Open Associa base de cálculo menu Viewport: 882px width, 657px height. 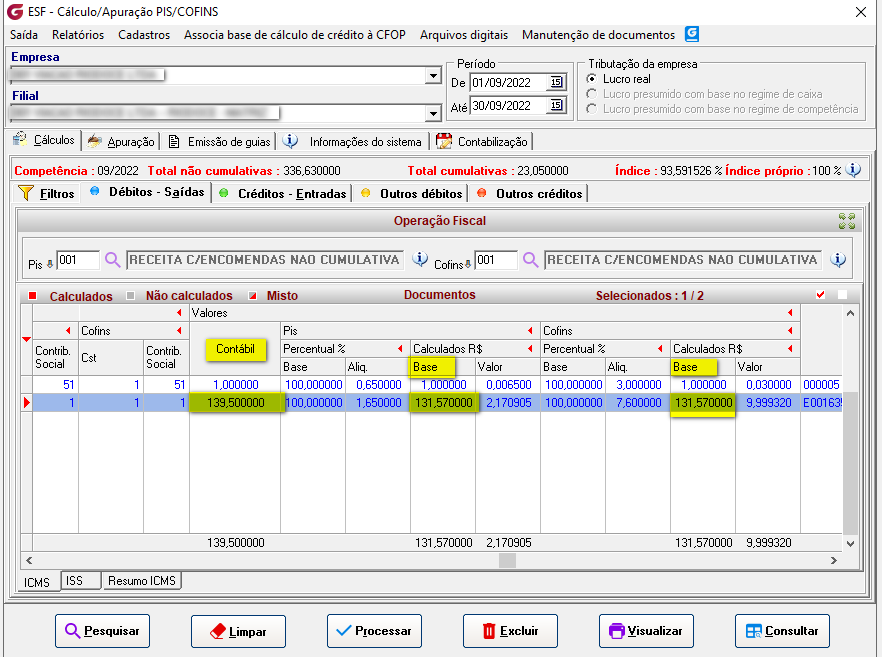tap(295, 35)
